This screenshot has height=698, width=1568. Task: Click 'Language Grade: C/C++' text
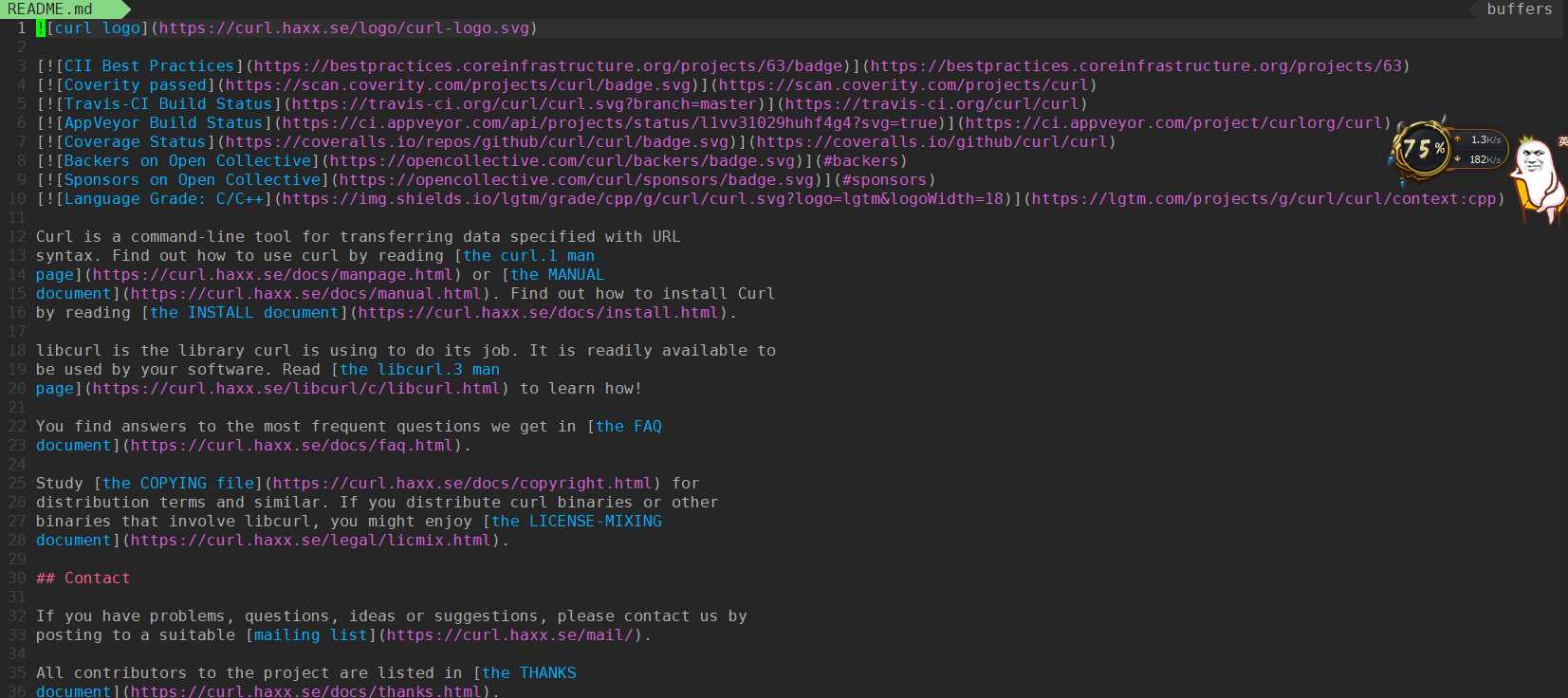coord(164,198)
